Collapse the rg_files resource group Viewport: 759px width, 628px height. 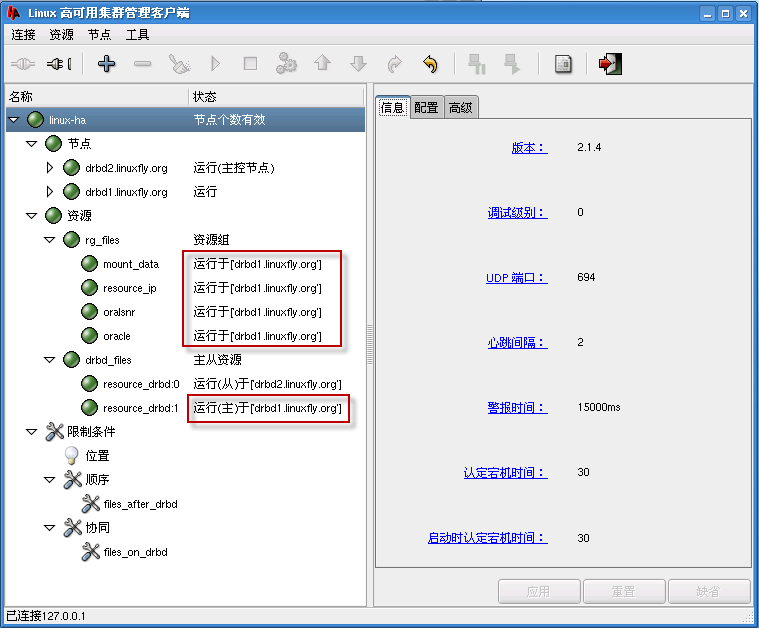click(x=50, y=240)
